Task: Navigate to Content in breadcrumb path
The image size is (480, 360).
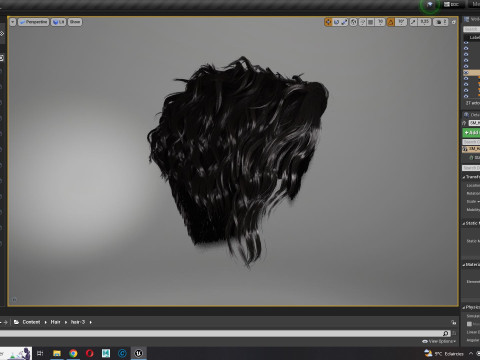Action: coord(31,322)
